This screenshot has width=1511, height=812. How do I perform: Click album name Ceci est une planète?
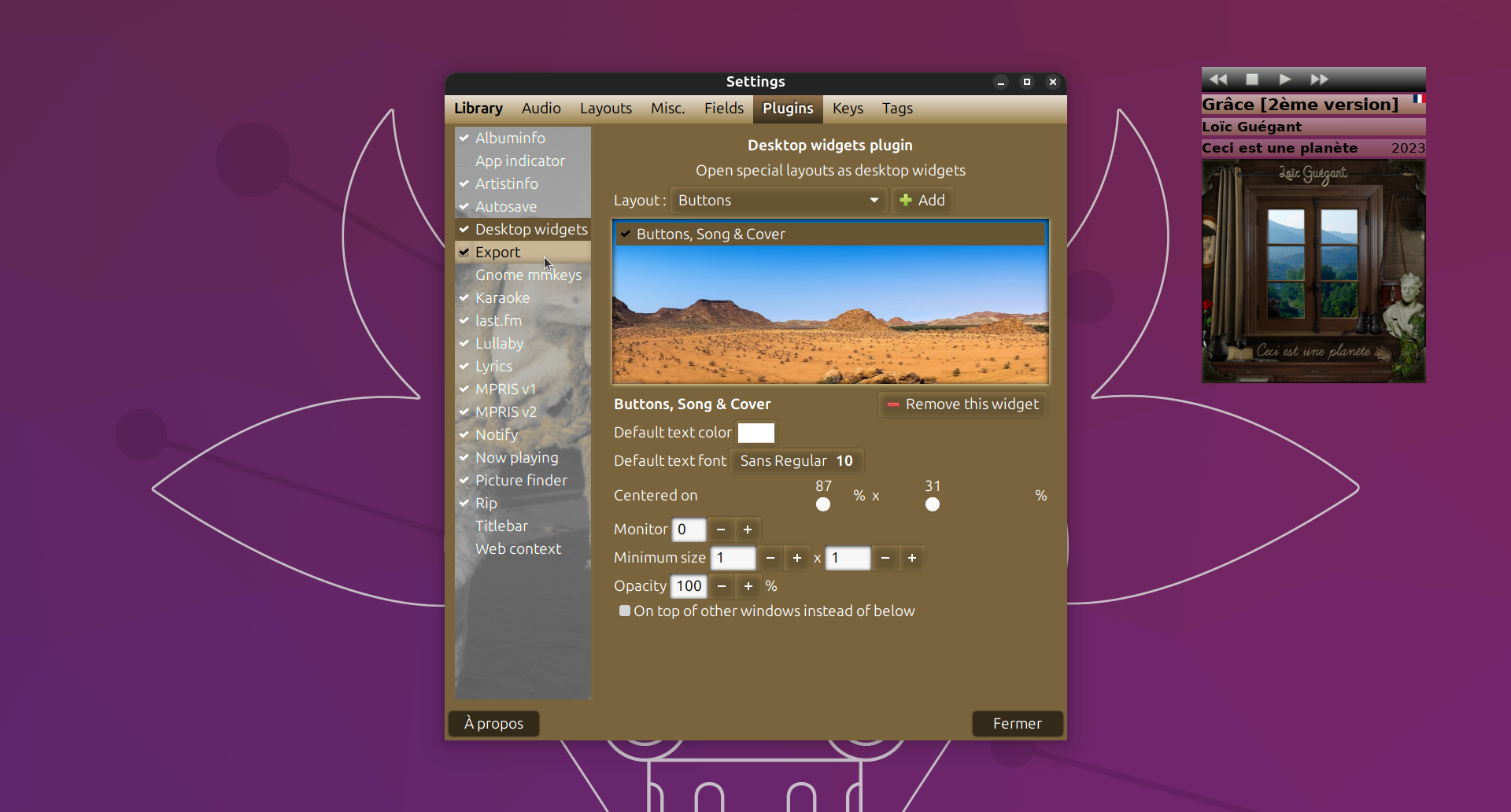tap(1280, 148)
